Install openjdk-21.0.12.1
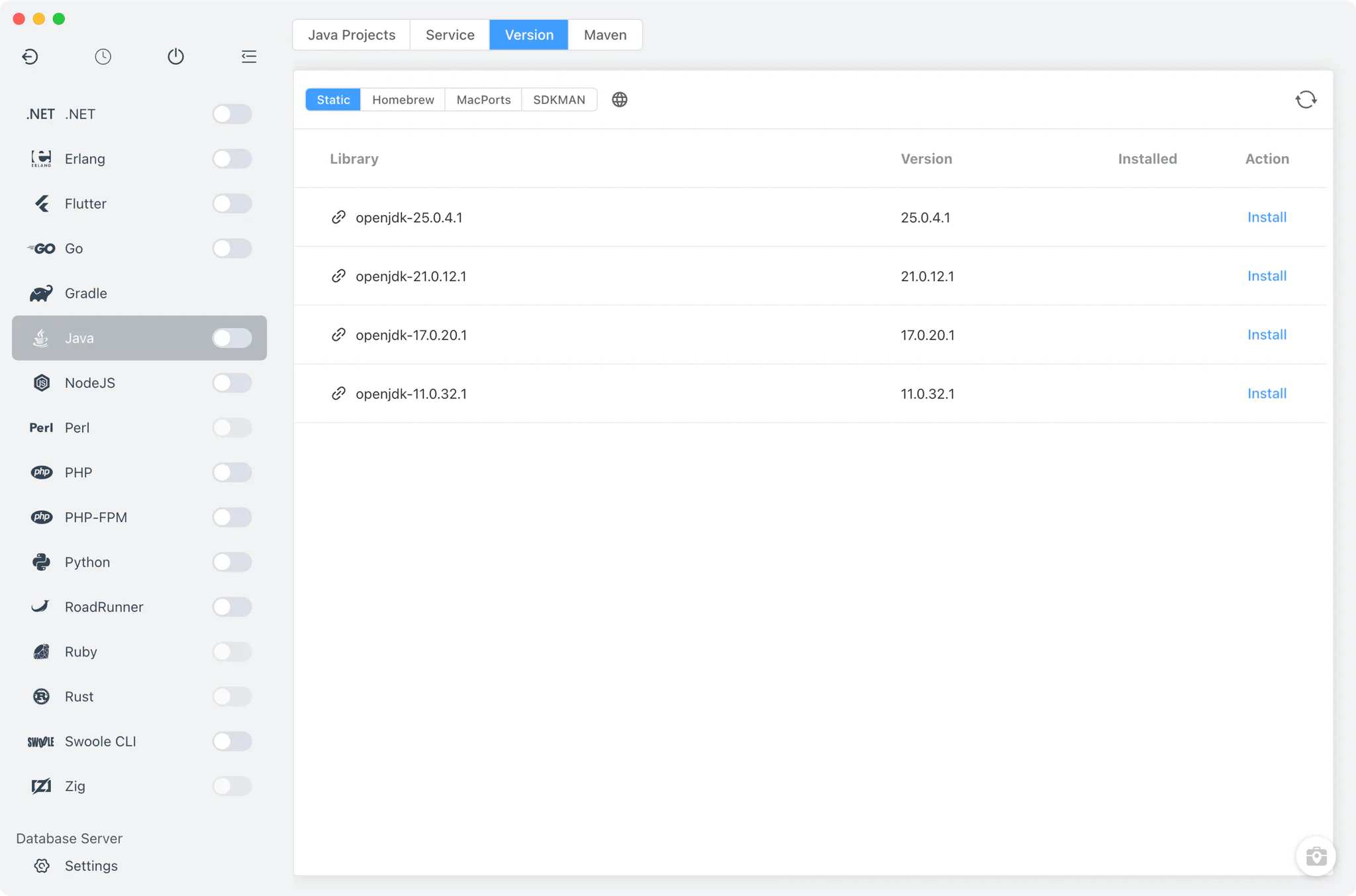Viewport: 1356px width, 896px height. (1267, 276)
